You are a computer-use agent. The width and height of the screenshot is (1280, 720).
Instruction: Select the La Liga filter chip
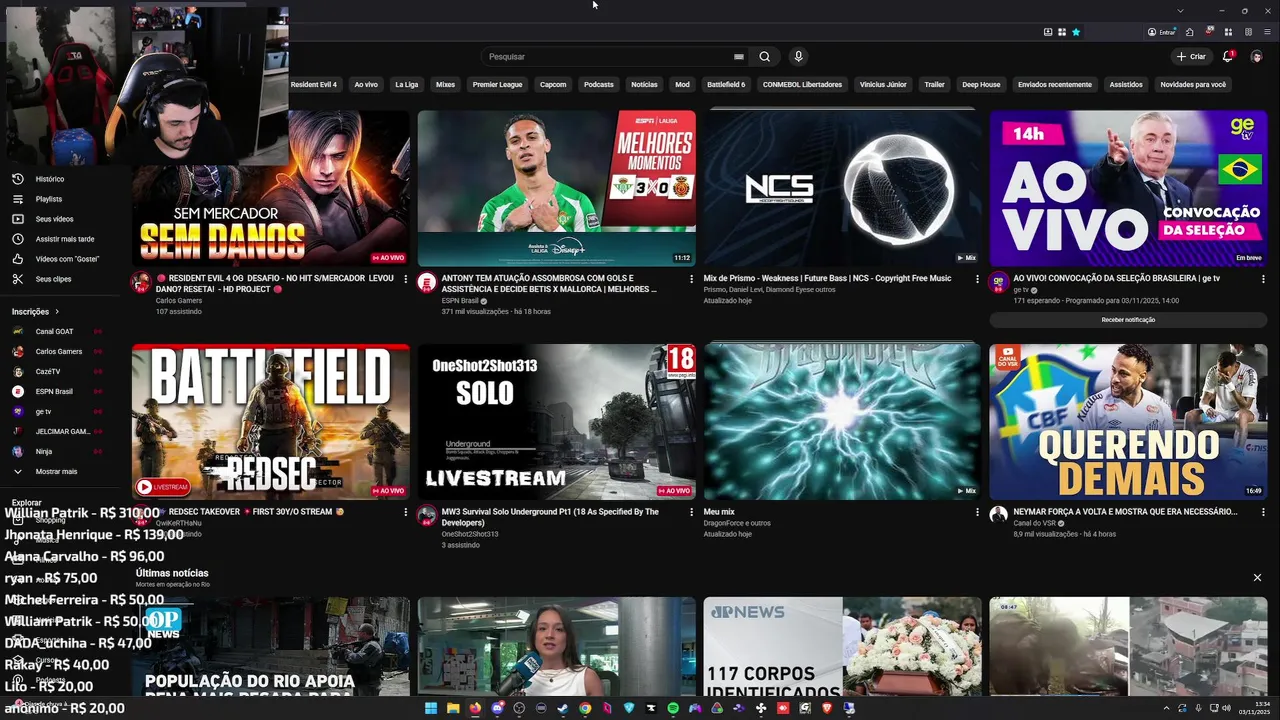[x=406, y=85]
